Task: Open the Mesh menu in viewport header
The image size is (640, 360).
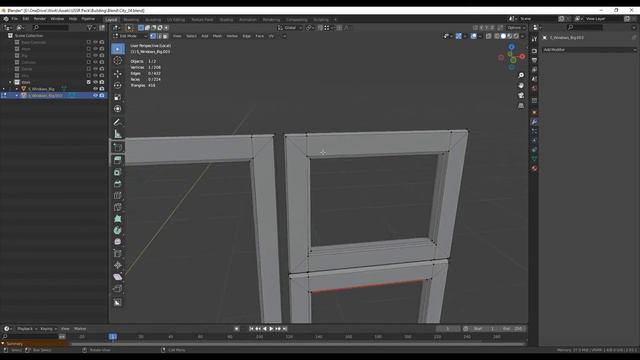Action: 217,36
